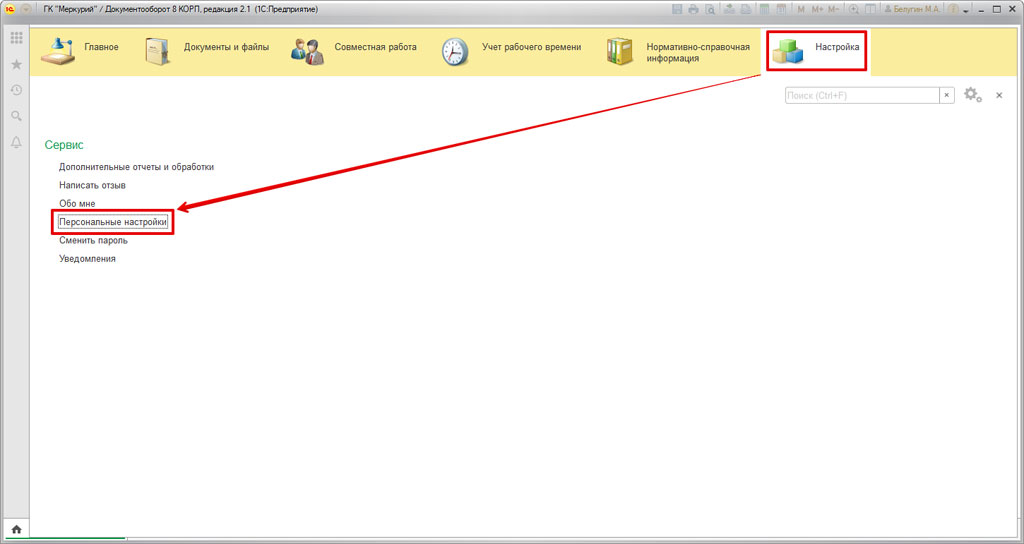Select the Учет рабочего времени section
Viewport: 1024px width, 544px height.
pyautogui.click(x=512, y=48)
